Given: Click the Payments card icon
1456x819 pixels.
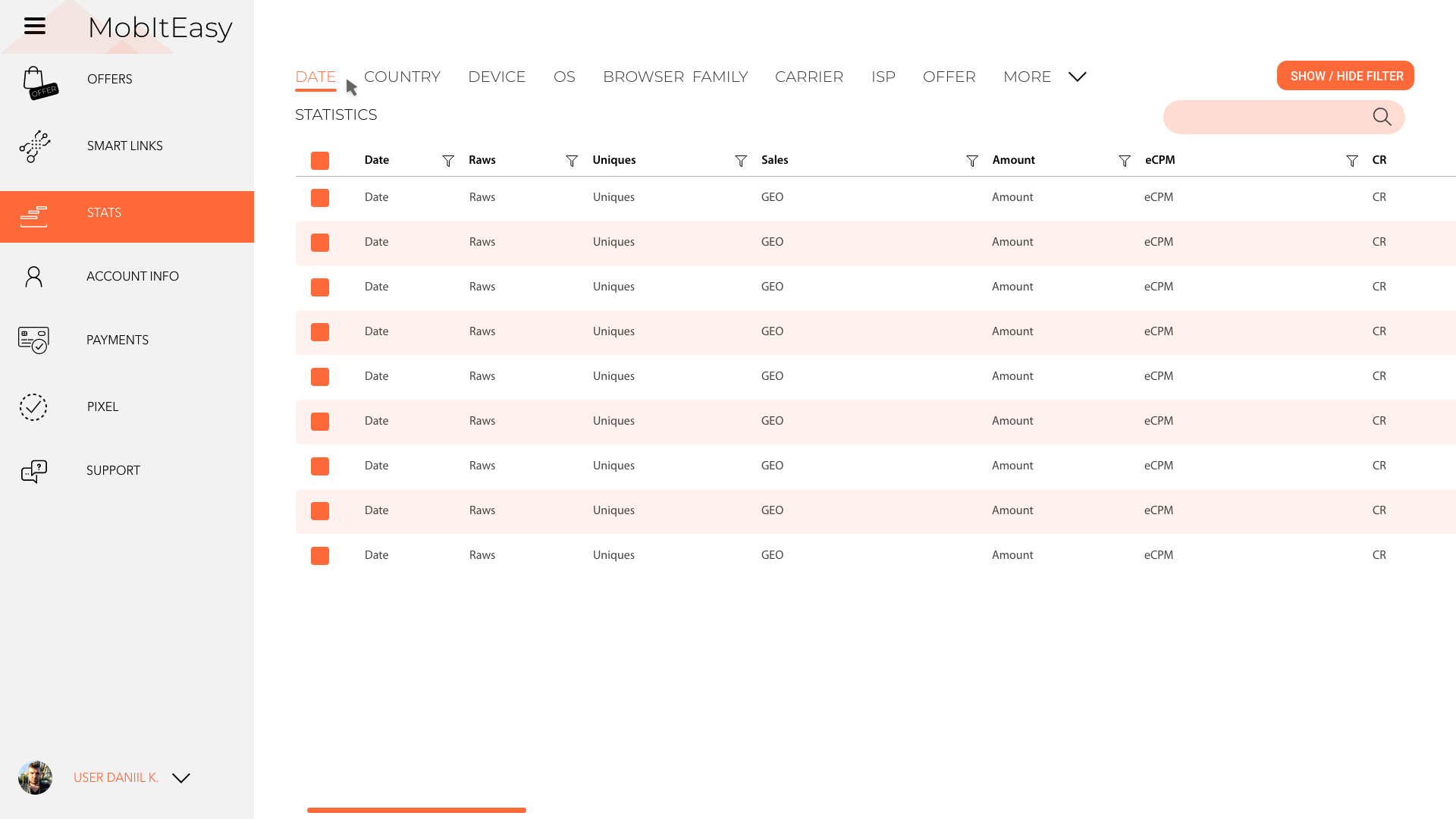Looking at the screenshot, I should pyautogui.click(x=34, y=340).
